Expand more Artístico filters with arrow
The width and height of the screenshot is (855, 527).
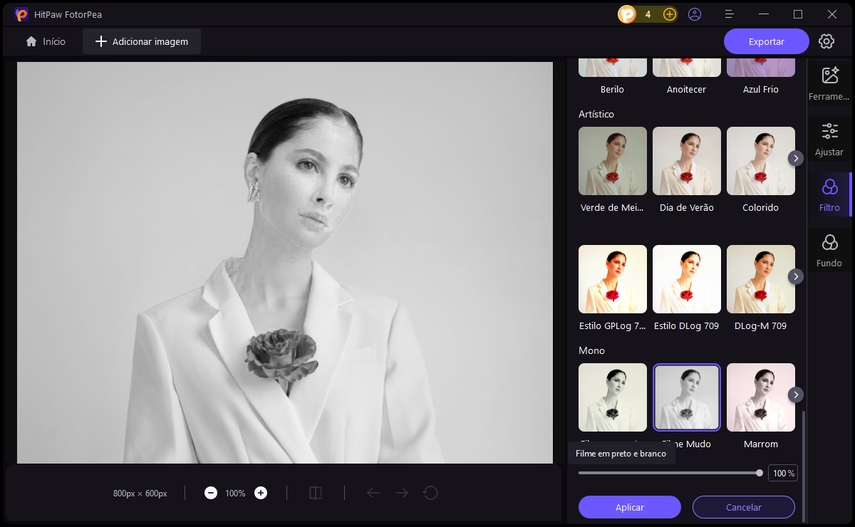coord(796,158)
